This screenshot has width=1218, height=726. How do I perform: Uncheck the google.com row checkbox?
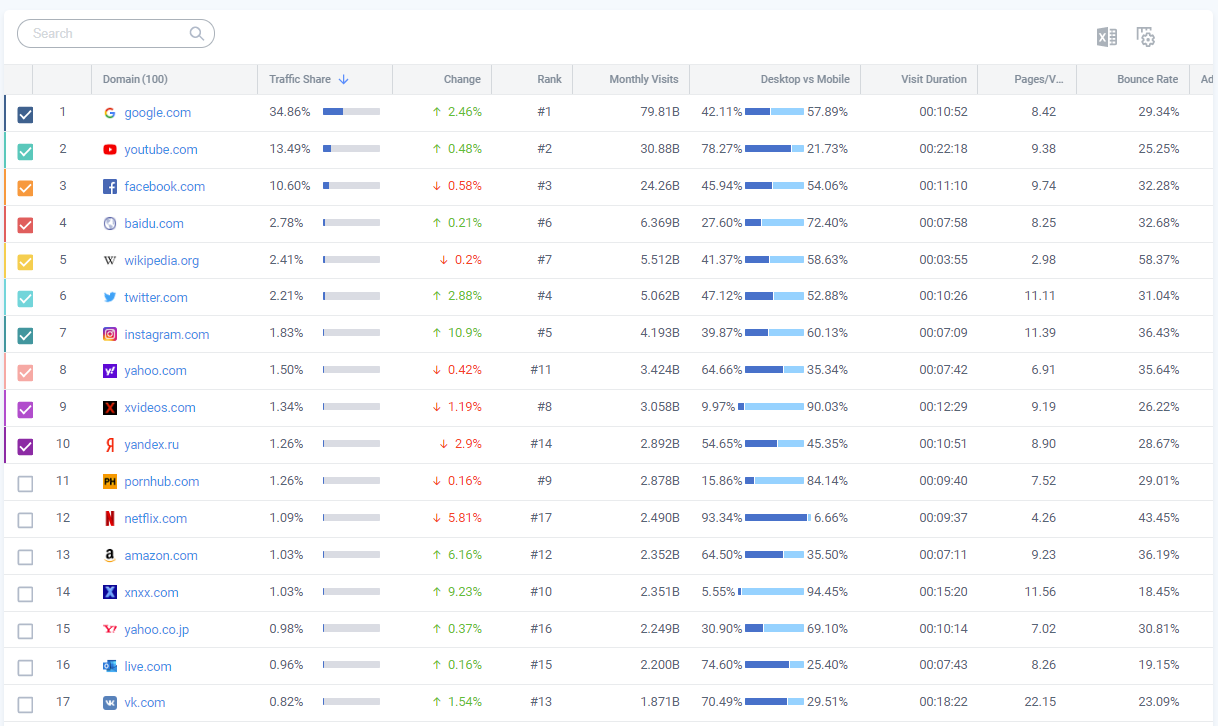click(x=25, y=115)
